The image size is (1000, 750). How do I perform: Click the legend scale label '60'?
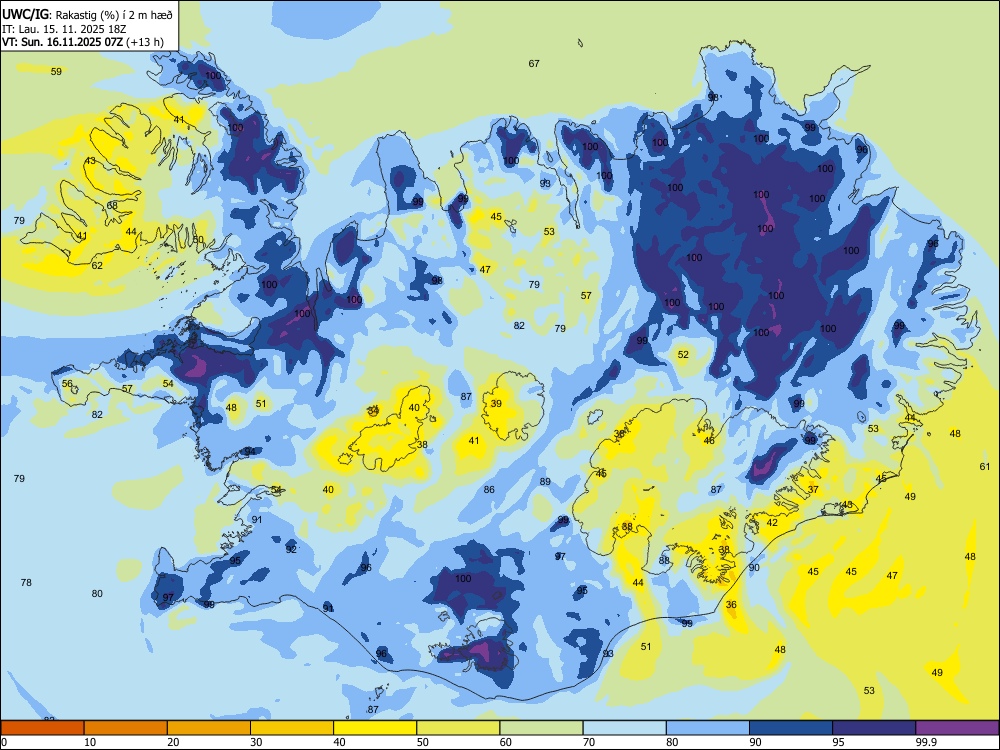506,742
